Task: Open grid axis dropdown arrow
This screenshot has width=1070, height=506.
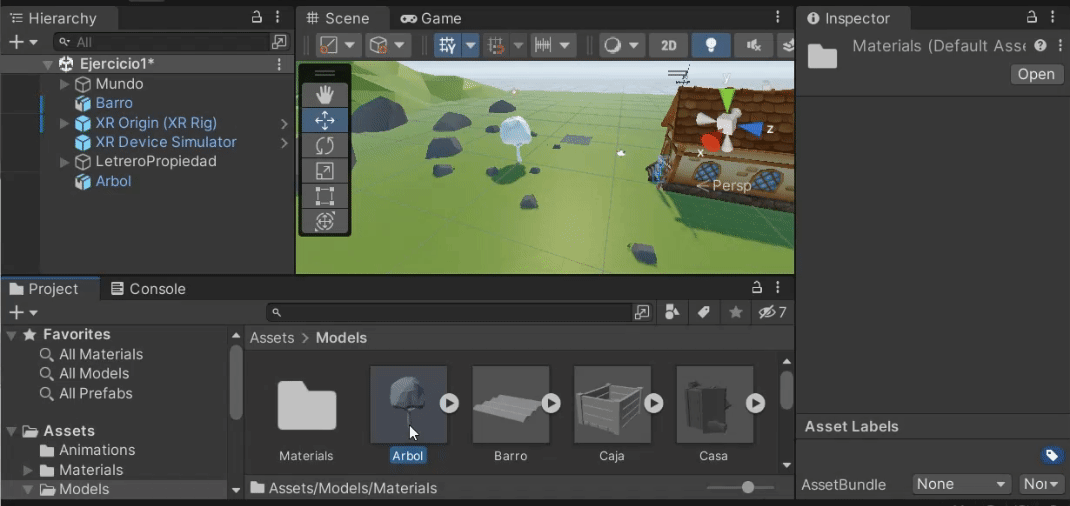Action: 471,46
